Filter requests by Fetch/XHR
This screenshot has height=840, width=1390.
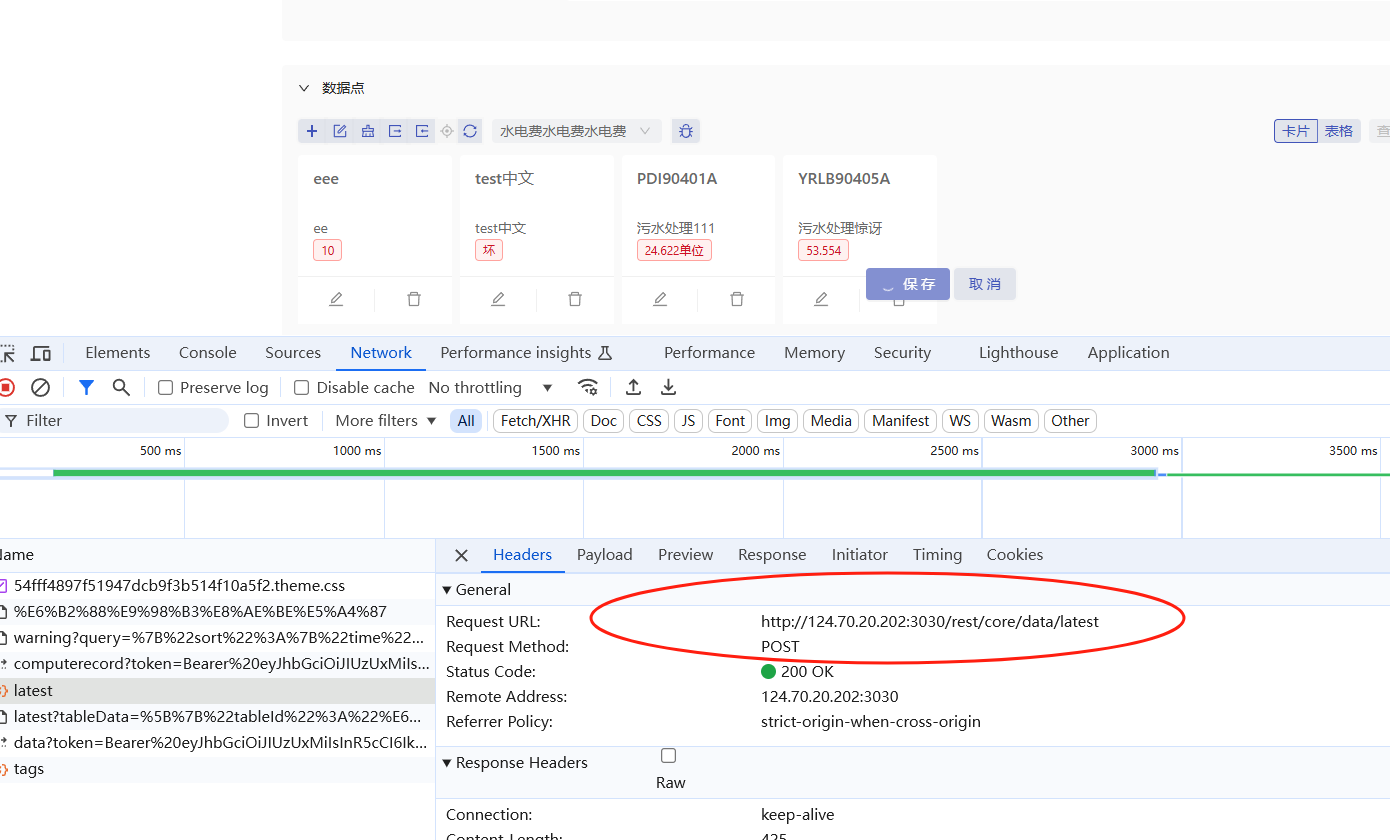pyautogui.click(x=536, y=421)
